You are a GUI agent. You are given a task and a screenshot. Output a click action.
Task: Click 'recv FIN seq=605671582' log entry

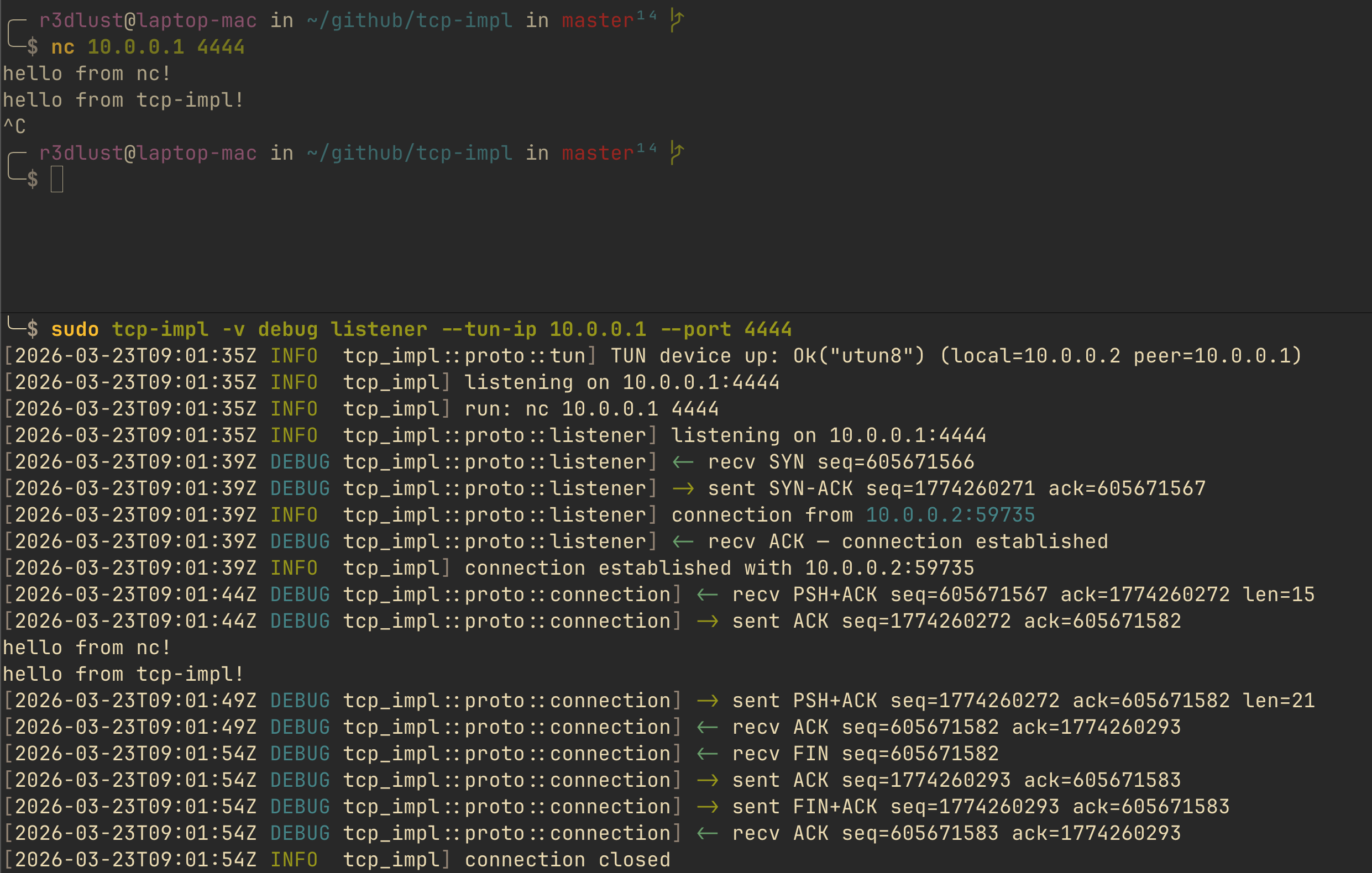point(866,754)
